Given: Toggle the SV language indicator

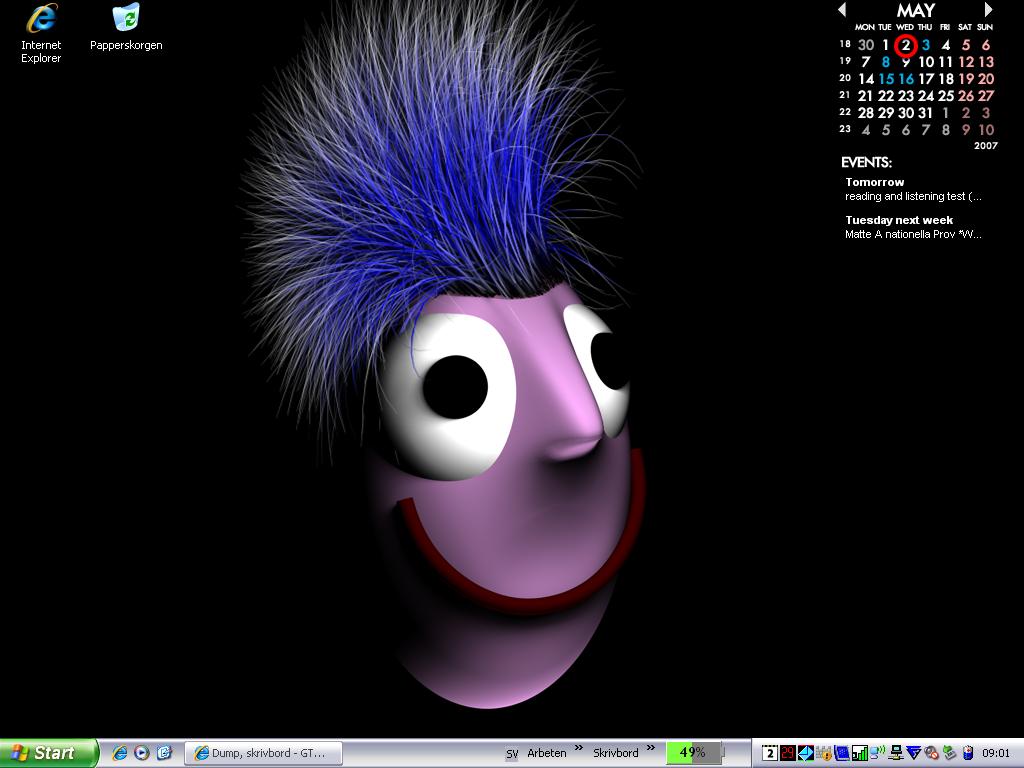Looking at the screenshot, I should (512, 754).
